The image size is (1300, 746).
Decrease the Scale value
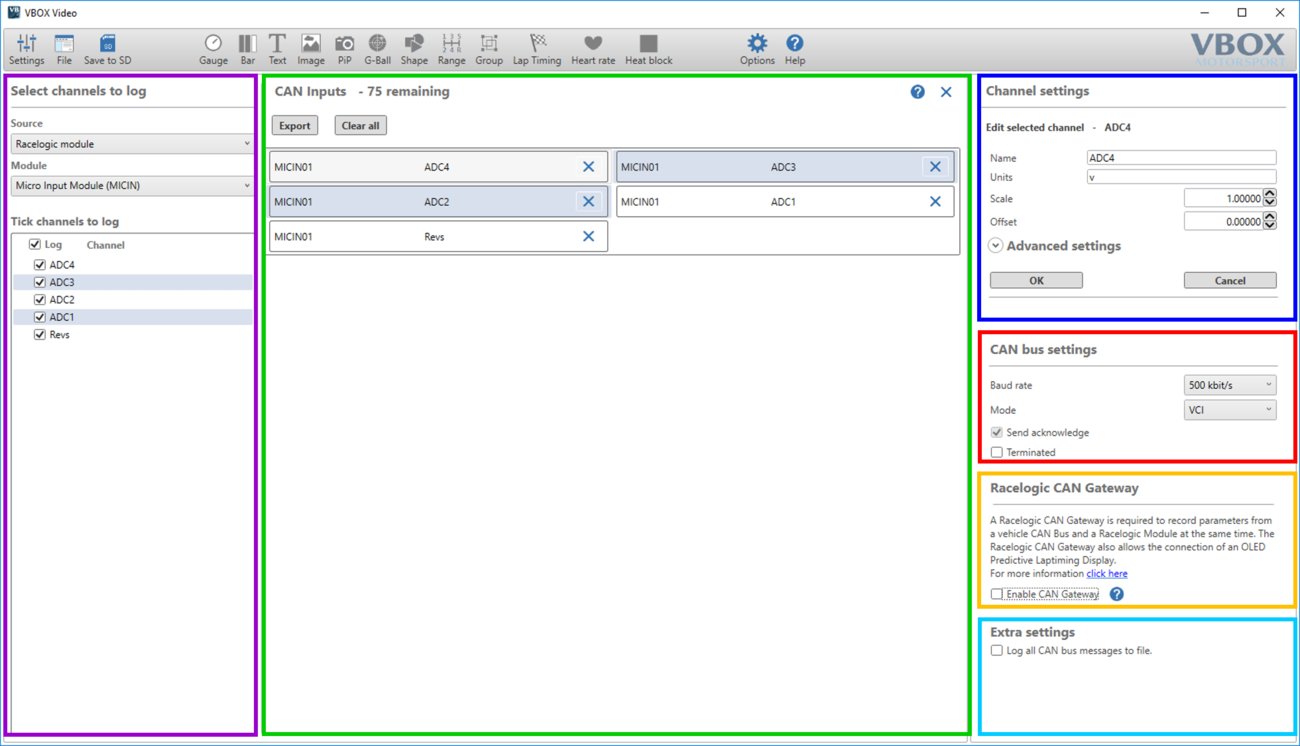point(1270,203)
